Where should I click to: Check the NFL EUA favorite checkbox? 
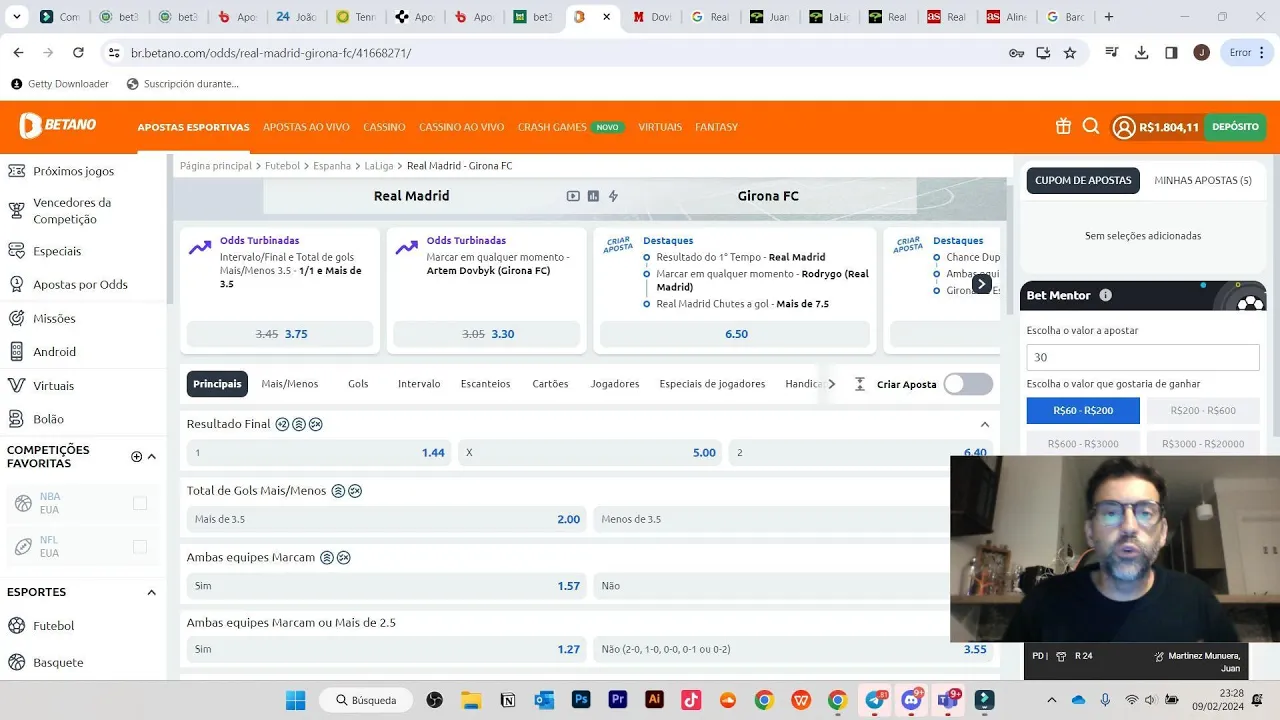pos(140,547)
